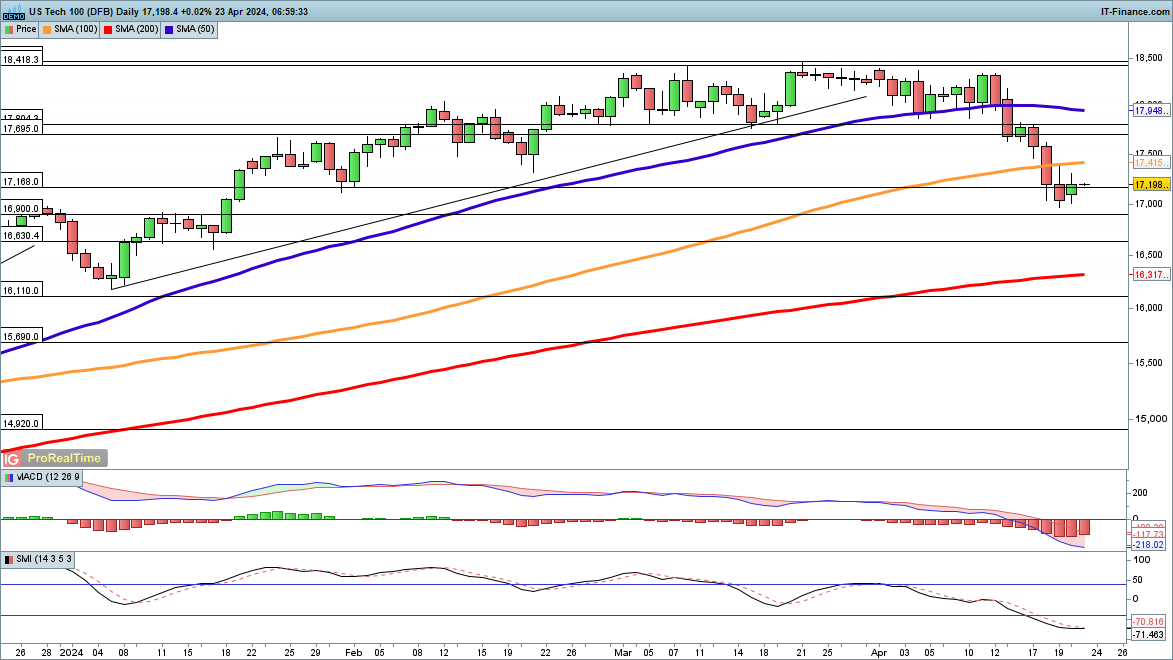Image resolution: width=1173 pixels, height=660 pixels.
Task: Click the 16,000 price axis label
Action: [1149, 308]
